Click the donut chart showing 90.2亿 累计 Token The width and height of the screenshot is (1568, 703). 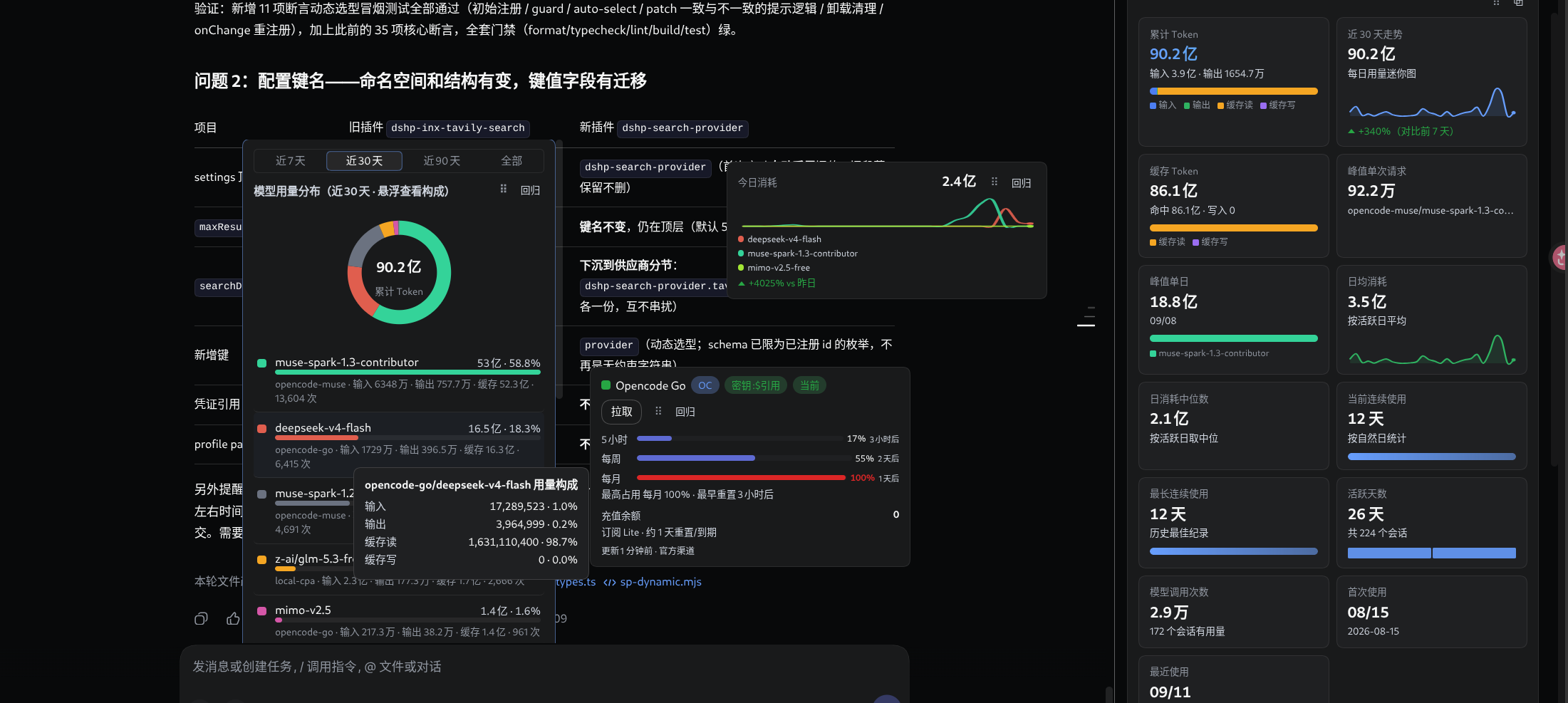pos(399,272)
